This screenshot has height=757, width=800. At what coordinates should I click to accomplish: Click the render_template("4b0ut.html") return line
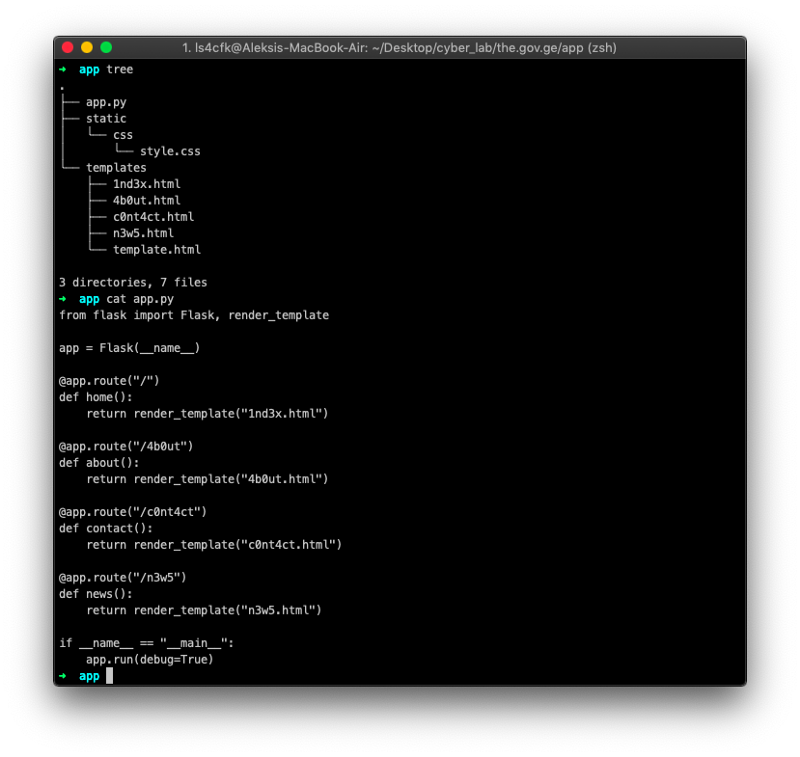pos(207,479)
